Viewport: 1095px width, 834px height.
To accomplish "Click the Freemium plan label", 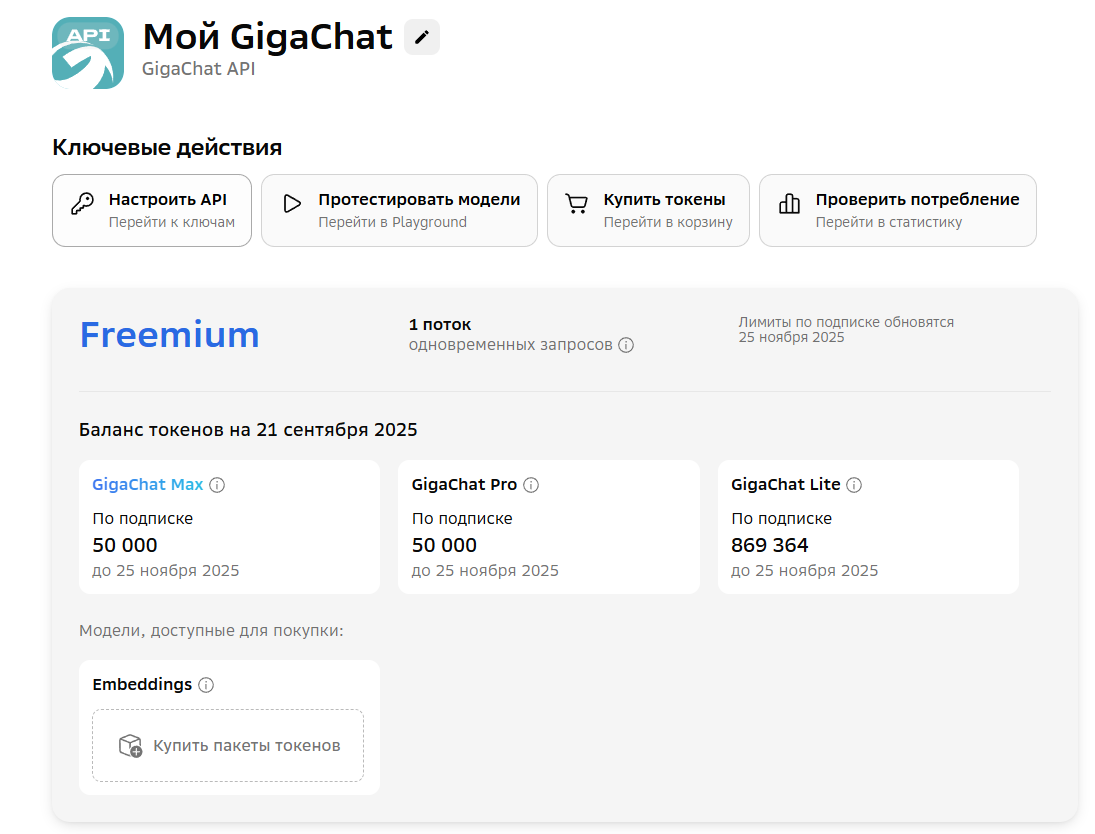I will (169, 335).
